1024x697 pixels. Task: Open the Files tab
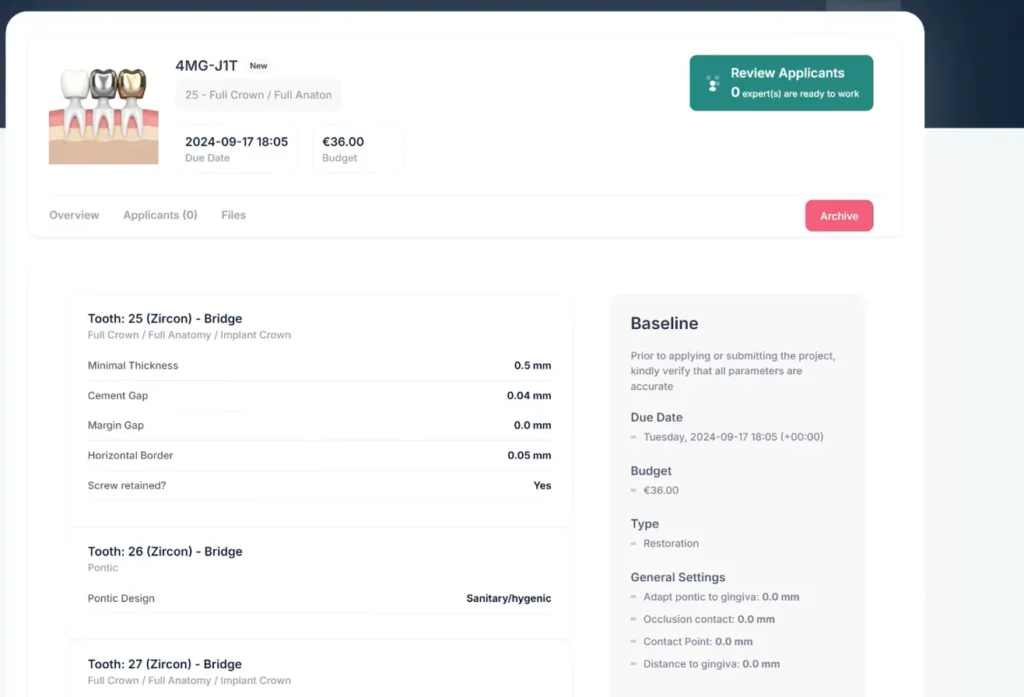pyautogui.click(x=232, y=215)
